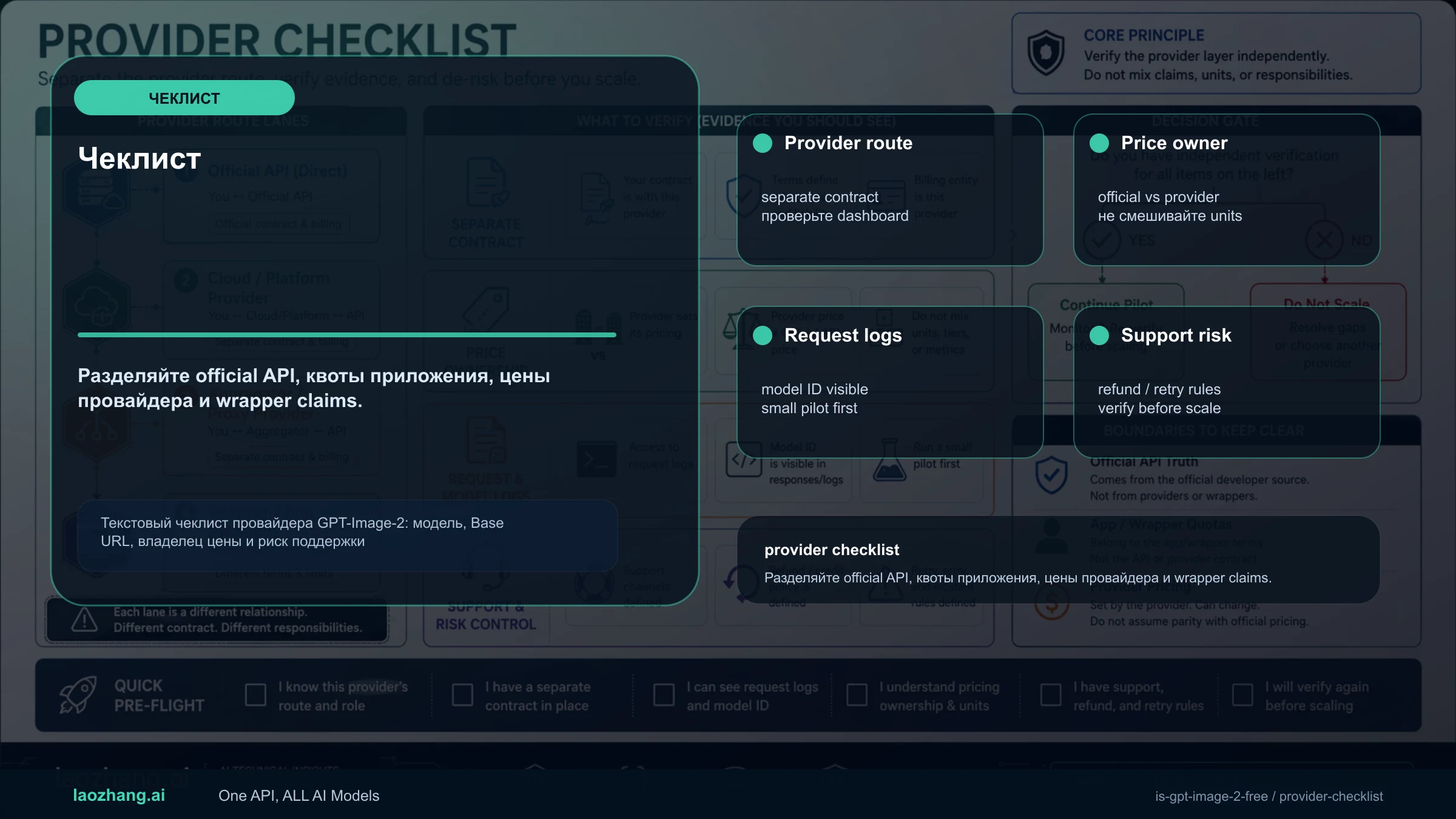
Task: Click the 'Чеклист' heading in the left card
Action: pyautogui.click(x=140, y=158)
